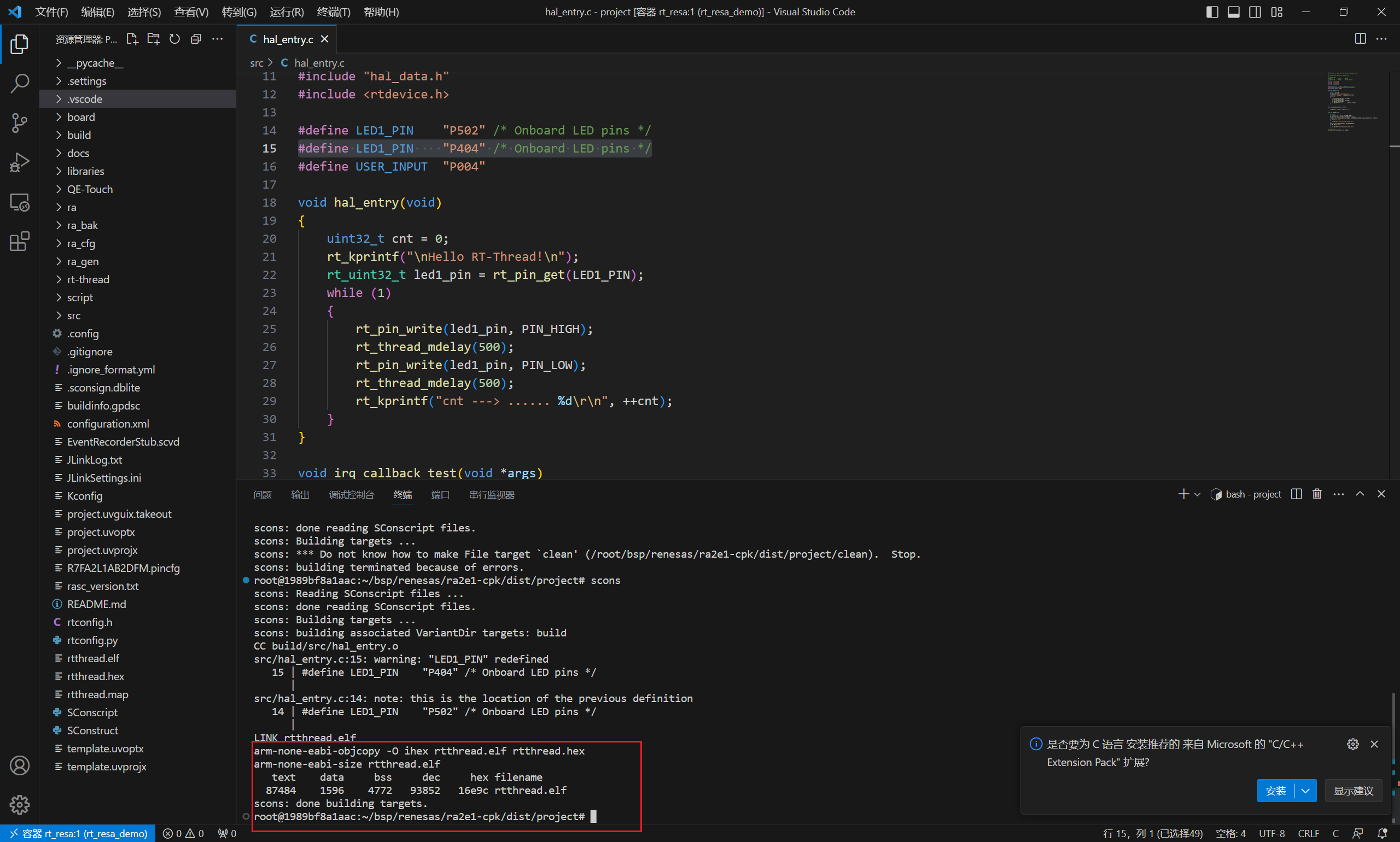The image size is (1400, 842).
Task: Open the Extensions view icon
Action: click(19, 241)
